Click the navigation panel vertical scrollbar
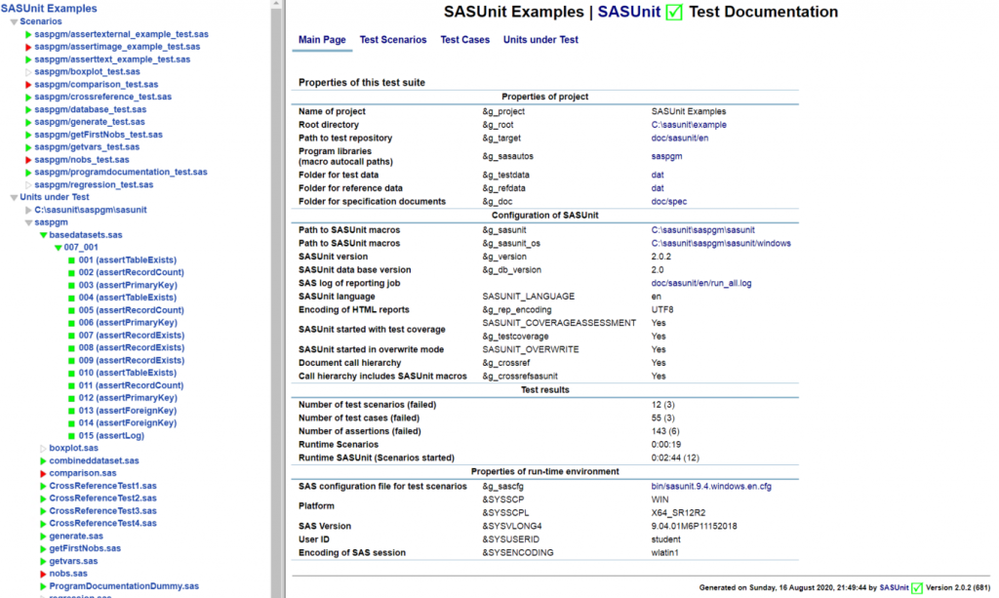 (x=277, y=300)
